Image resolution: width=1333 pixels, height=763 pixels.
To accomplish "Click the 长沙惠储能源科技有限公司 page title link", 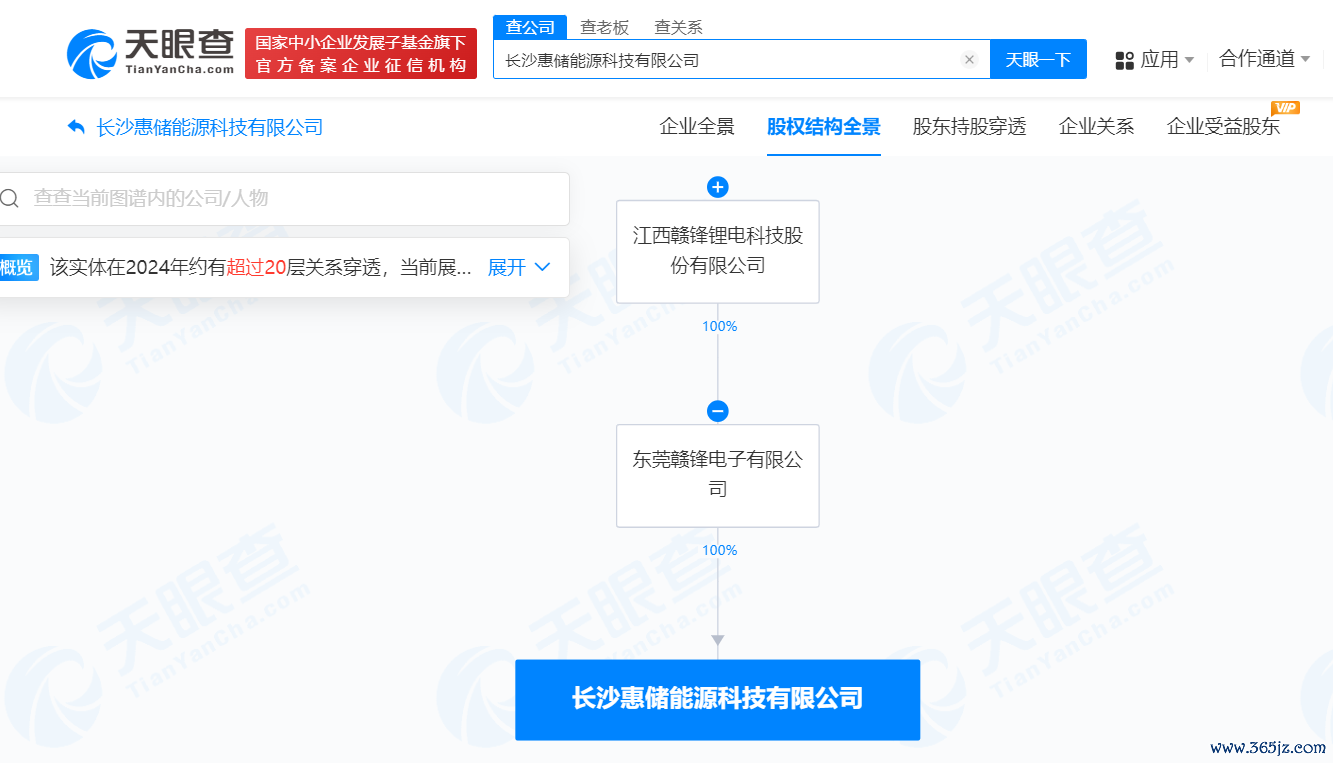I will point(210,127).
